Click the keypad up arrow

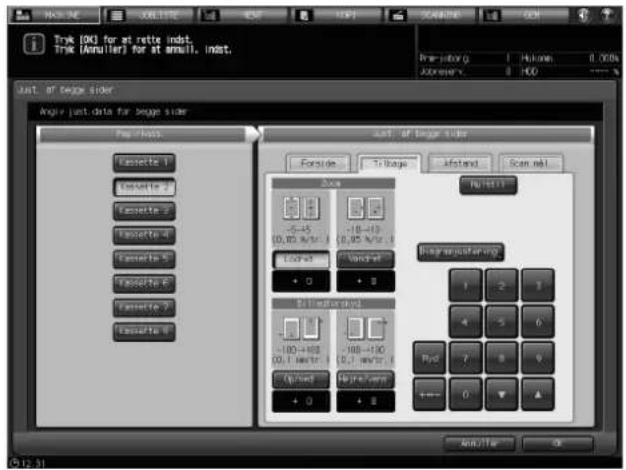(538, 395)
